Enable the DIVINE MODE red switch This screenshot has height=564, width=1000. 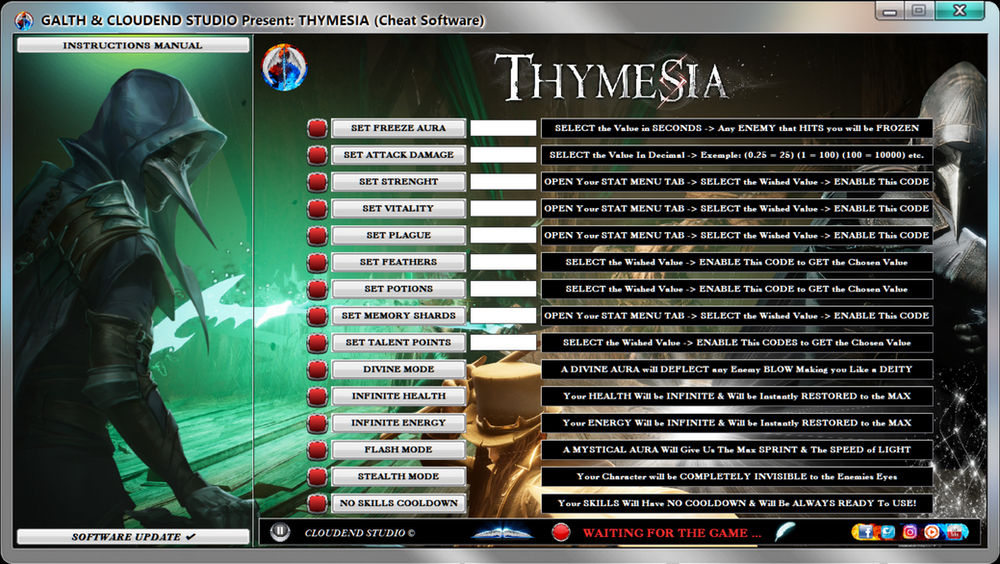317,369
